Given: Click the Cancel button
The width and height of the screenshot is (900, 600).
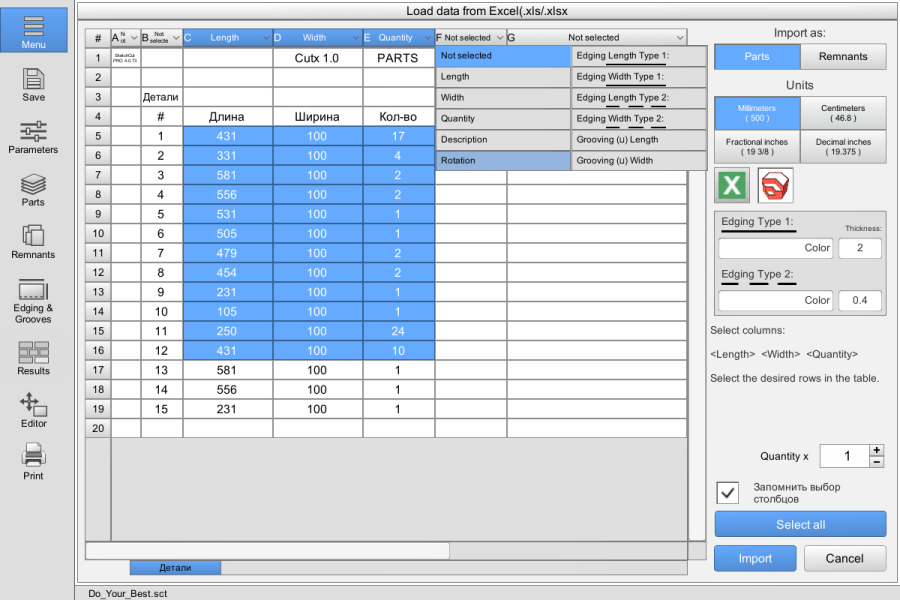Looking at the screenshot, I should pos(844,558).
